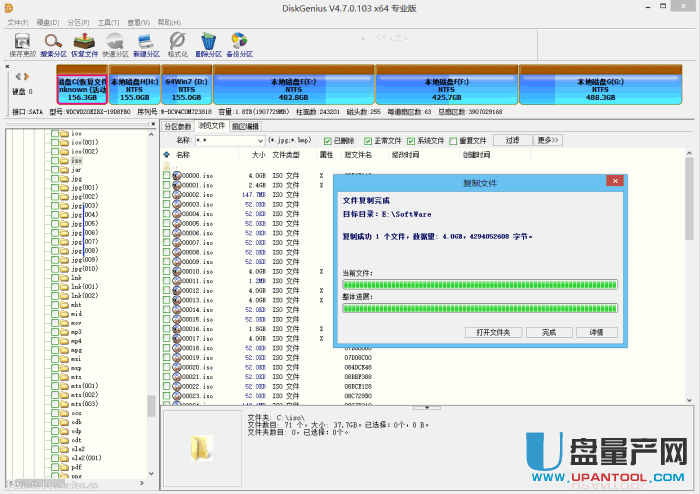The width and height of the screenshot is (700, 494).
Task: Click the 删除分区 (Delete Partition) trash icon
Action: pos(210,43)
